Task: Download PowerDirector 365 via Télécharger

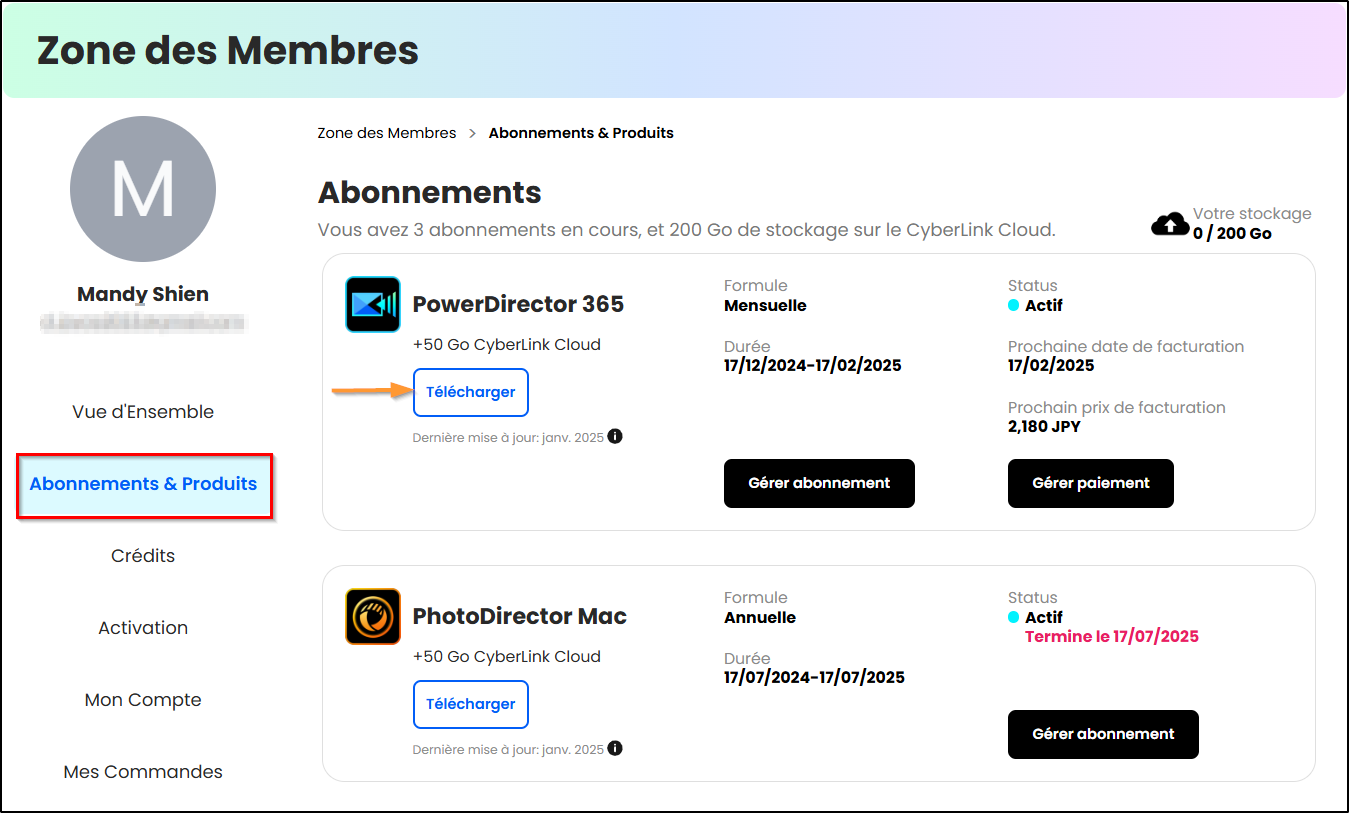Action: 471,392
